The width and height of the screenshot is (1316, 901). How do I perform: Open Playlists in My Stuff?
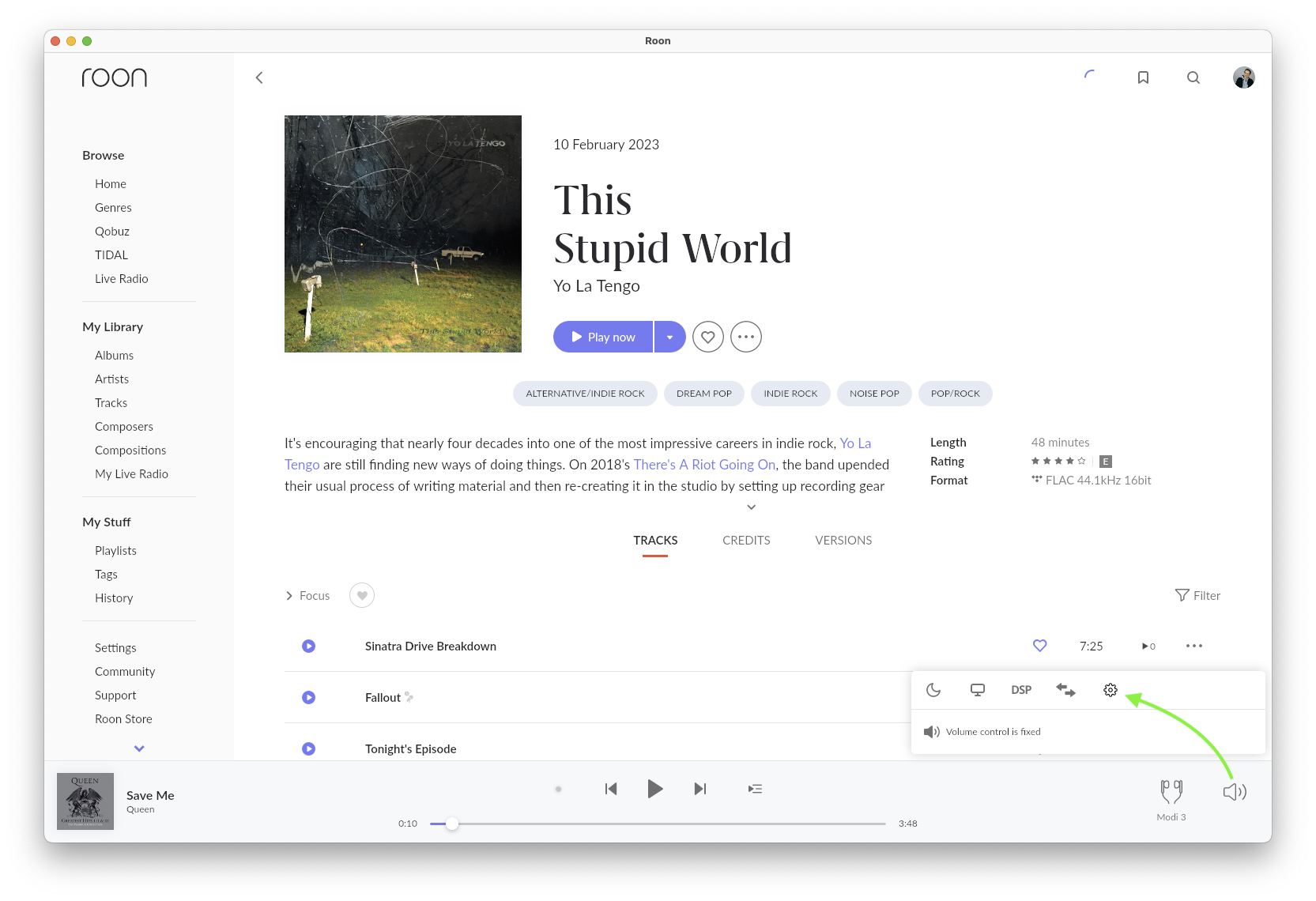115,551
